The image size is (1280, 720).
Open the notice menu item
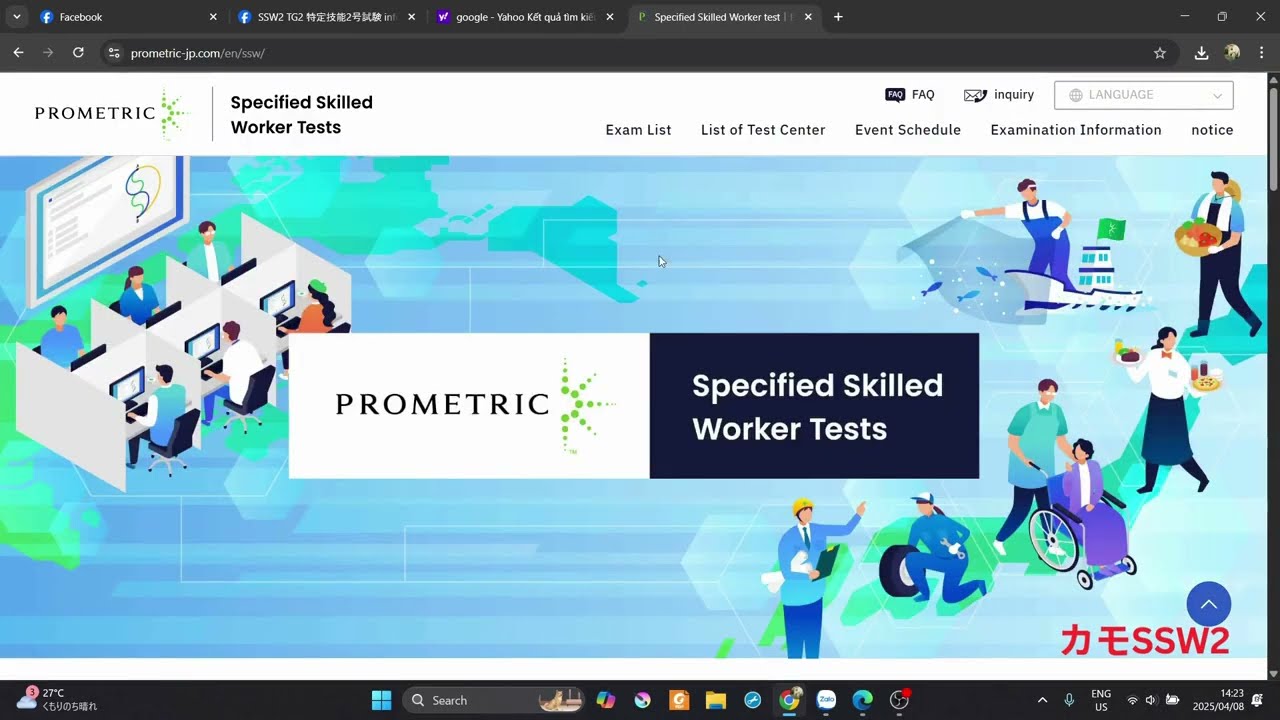pyautogui.click(x=1212, y=130)
